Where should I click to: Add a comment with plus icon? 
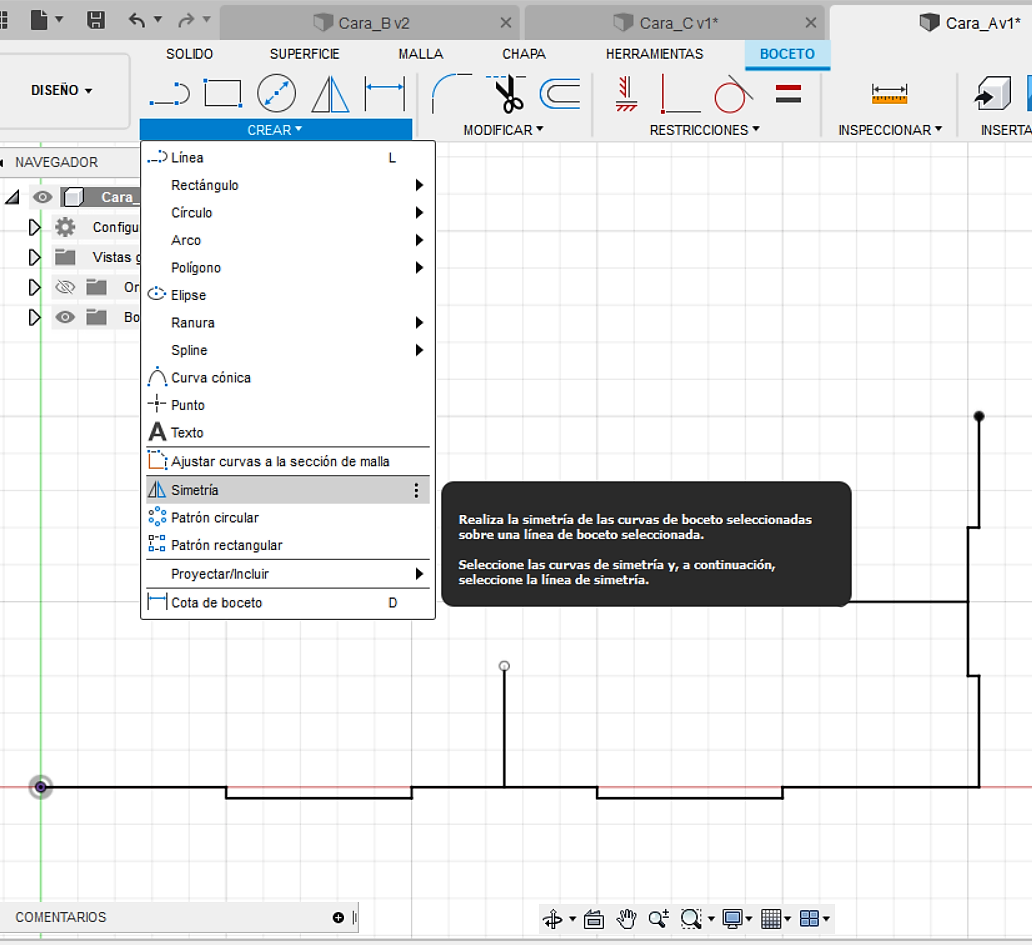(x=338, y=917)
